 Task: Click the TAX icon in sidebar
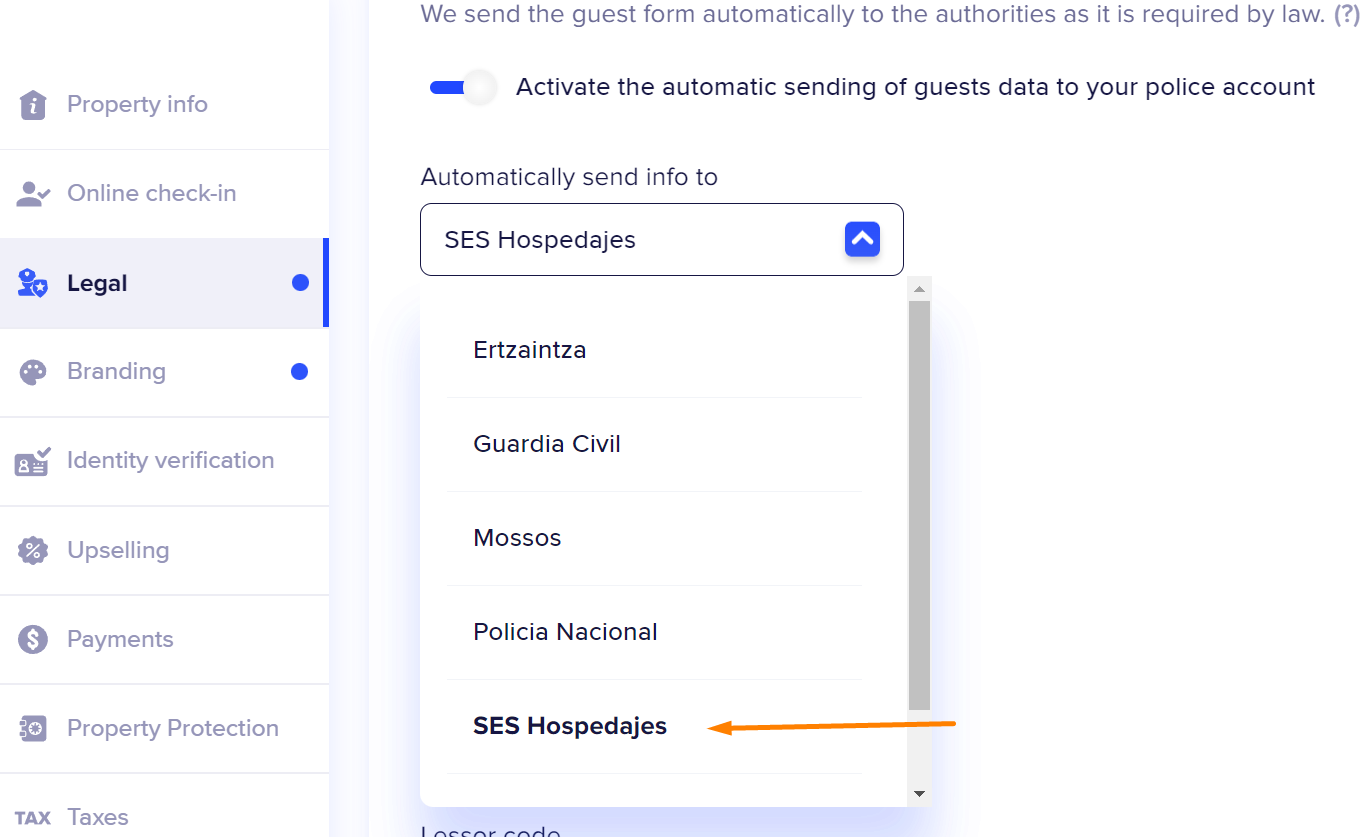pos(33,818)
